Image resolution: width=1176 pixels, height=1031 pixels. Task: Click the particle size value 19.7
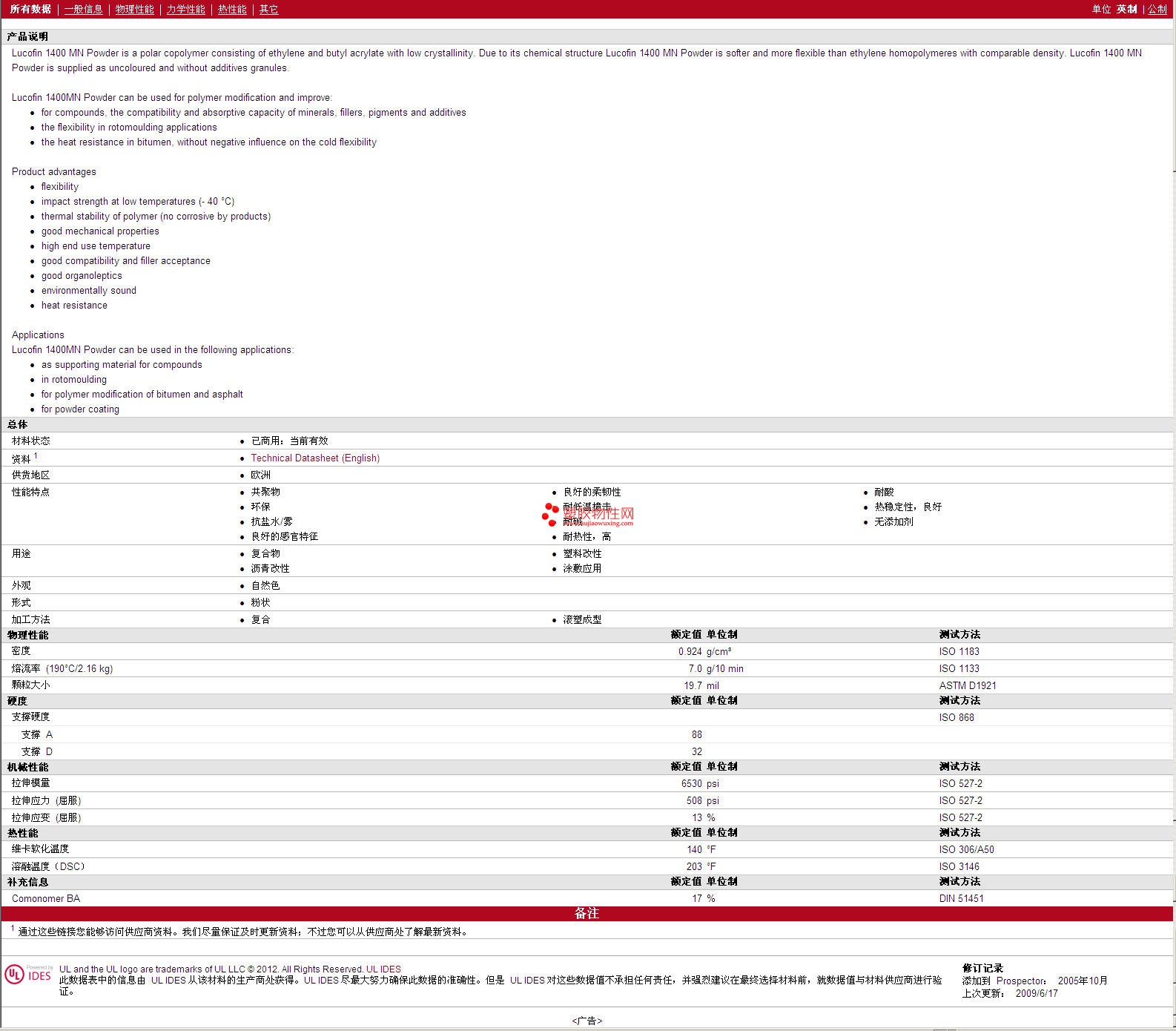pyautogui.click(x=693, y=685)
